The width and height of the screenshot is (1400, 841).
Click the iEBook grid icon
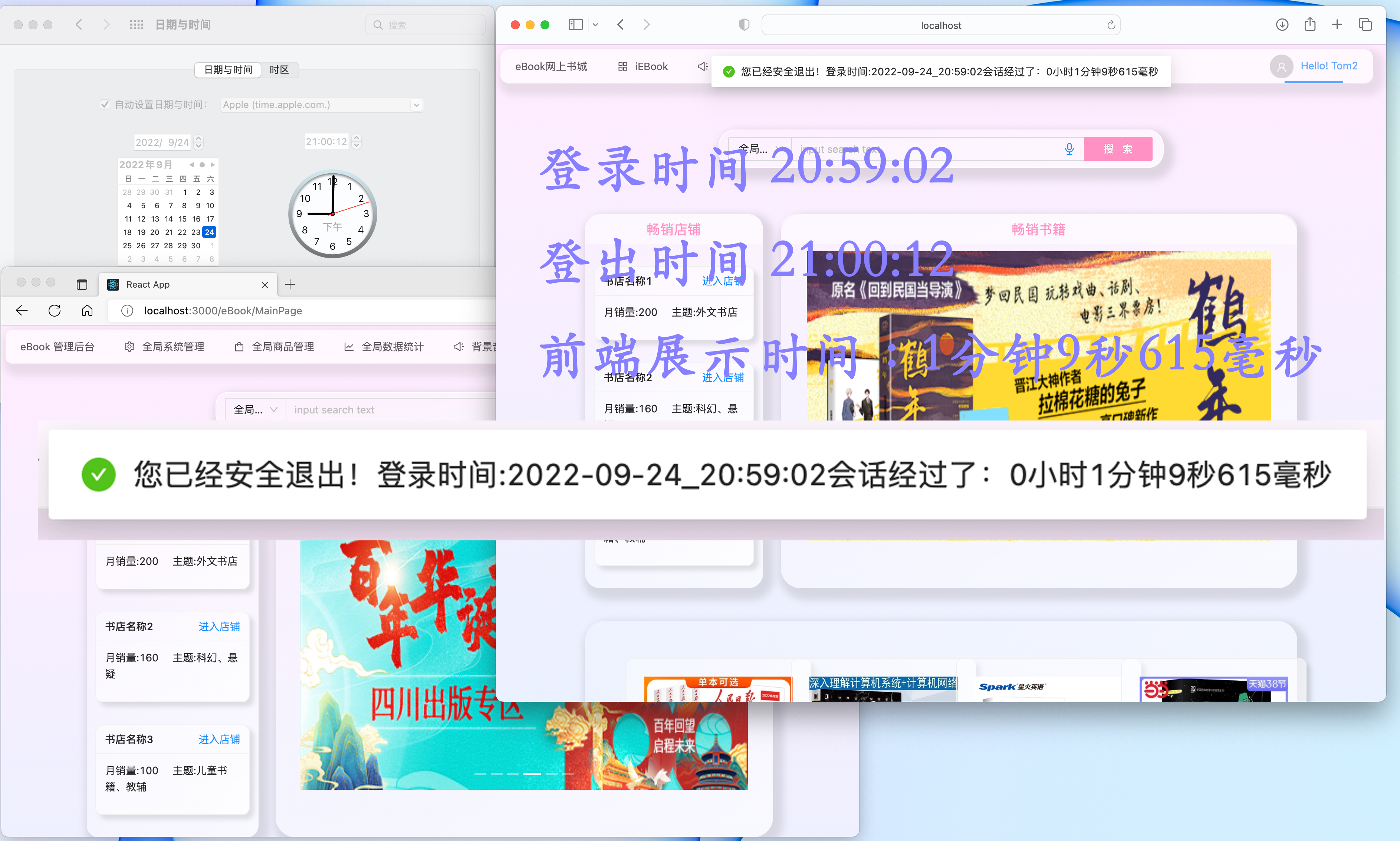(x=622, y=66)
